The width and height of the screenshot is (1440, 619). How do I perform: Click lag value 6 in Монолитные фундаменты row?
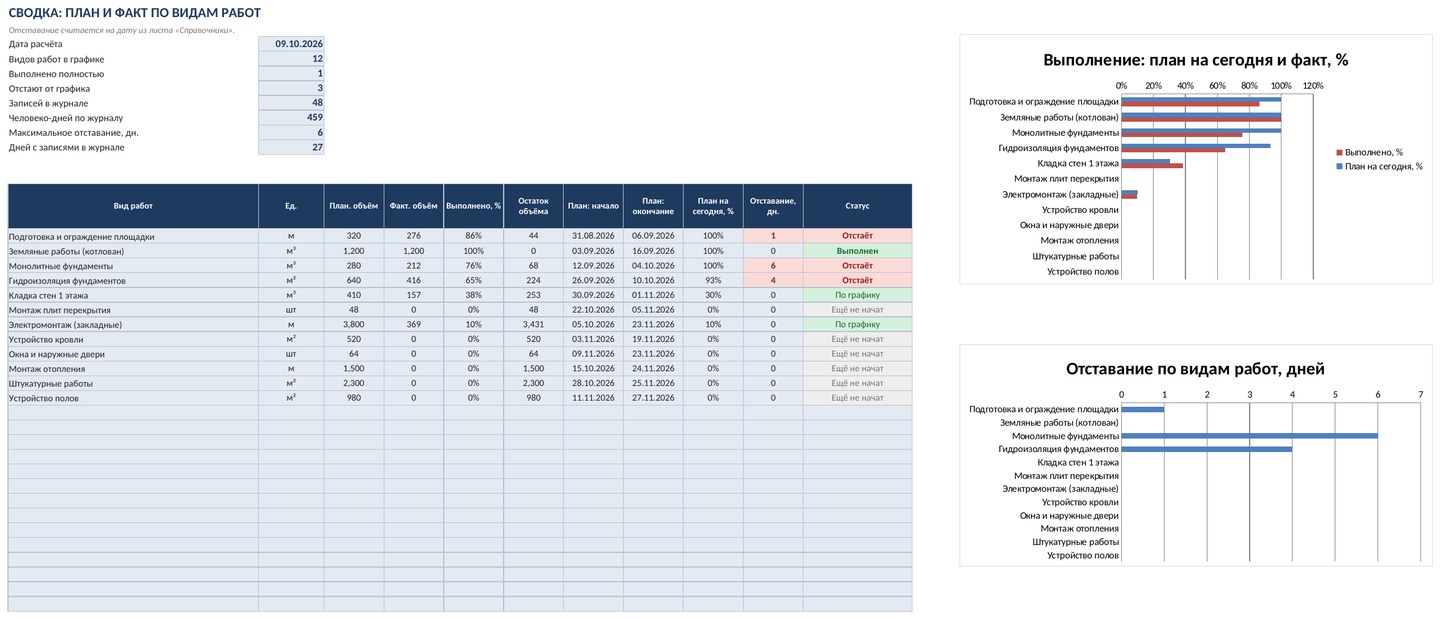click(x=773, y=266)
